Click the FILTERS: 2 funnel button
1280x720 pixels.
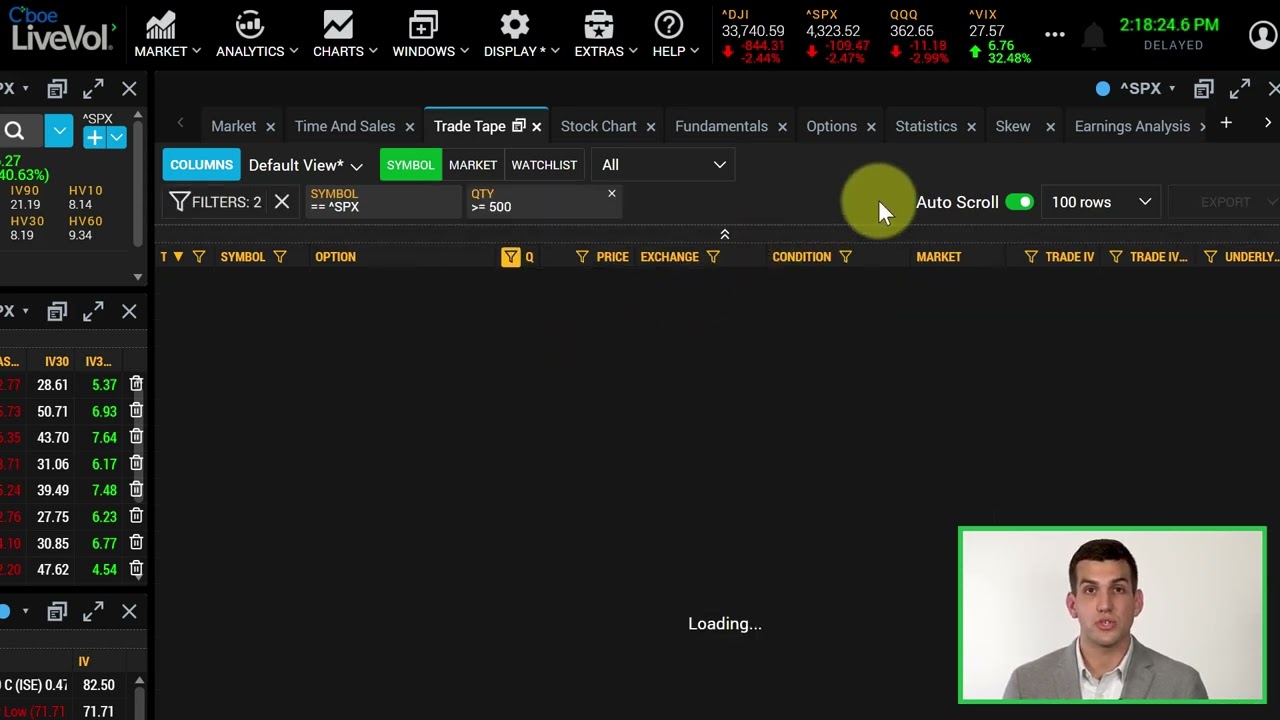(x=215, y=202)
